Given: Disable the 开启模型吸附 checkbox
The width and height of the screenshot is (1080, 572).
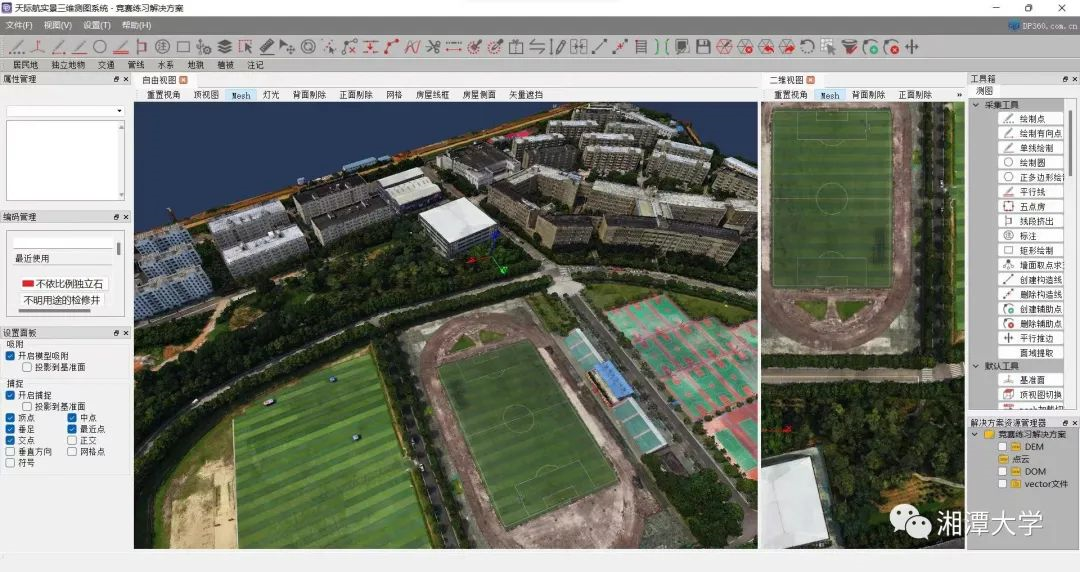Looking at the screenshot, I should point(10,356).
